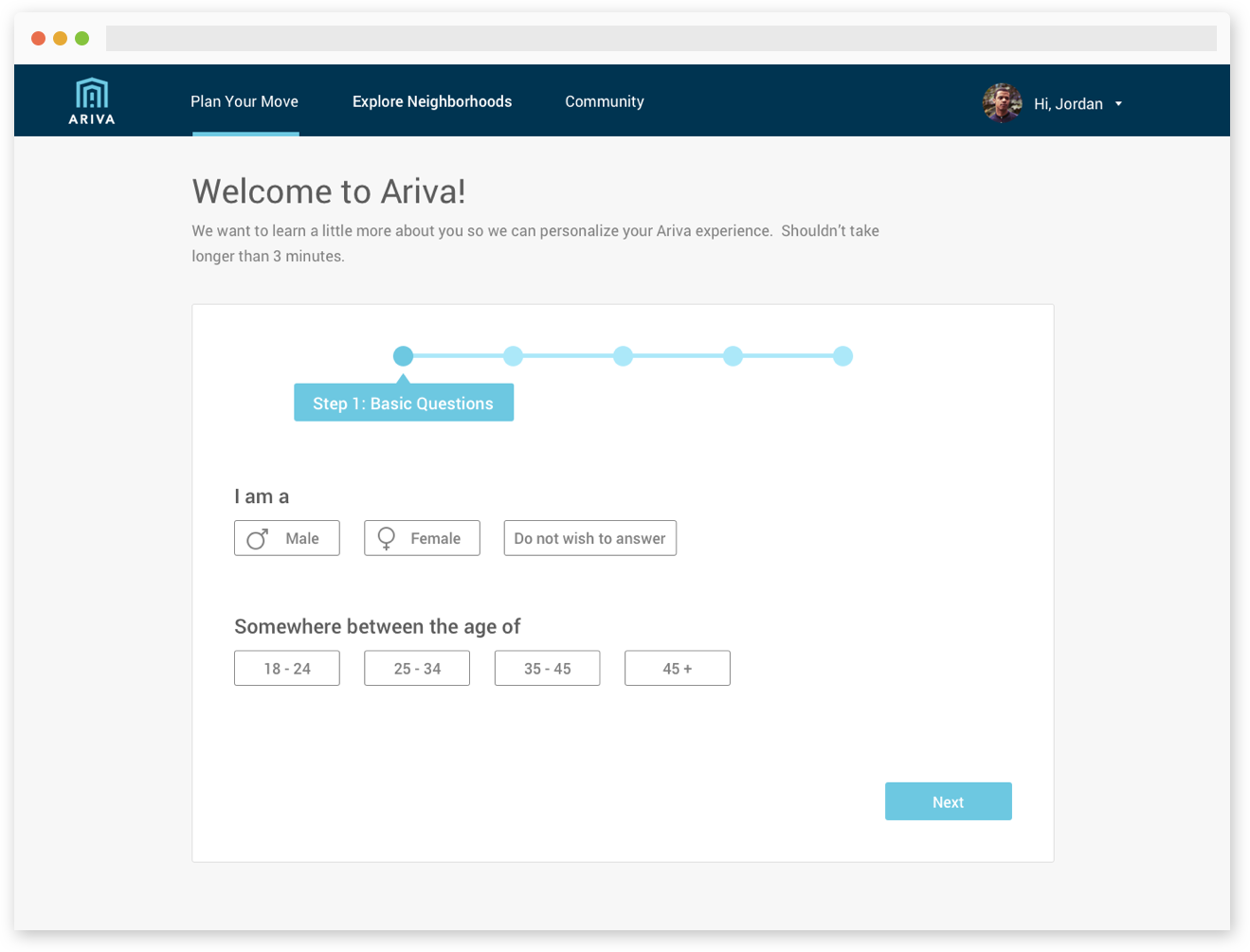The width and height of the screenshot is (1250, 952).
Task: Open the dropdown next to 'Hi, Jordan'
Action: (x=1119, y=104)
